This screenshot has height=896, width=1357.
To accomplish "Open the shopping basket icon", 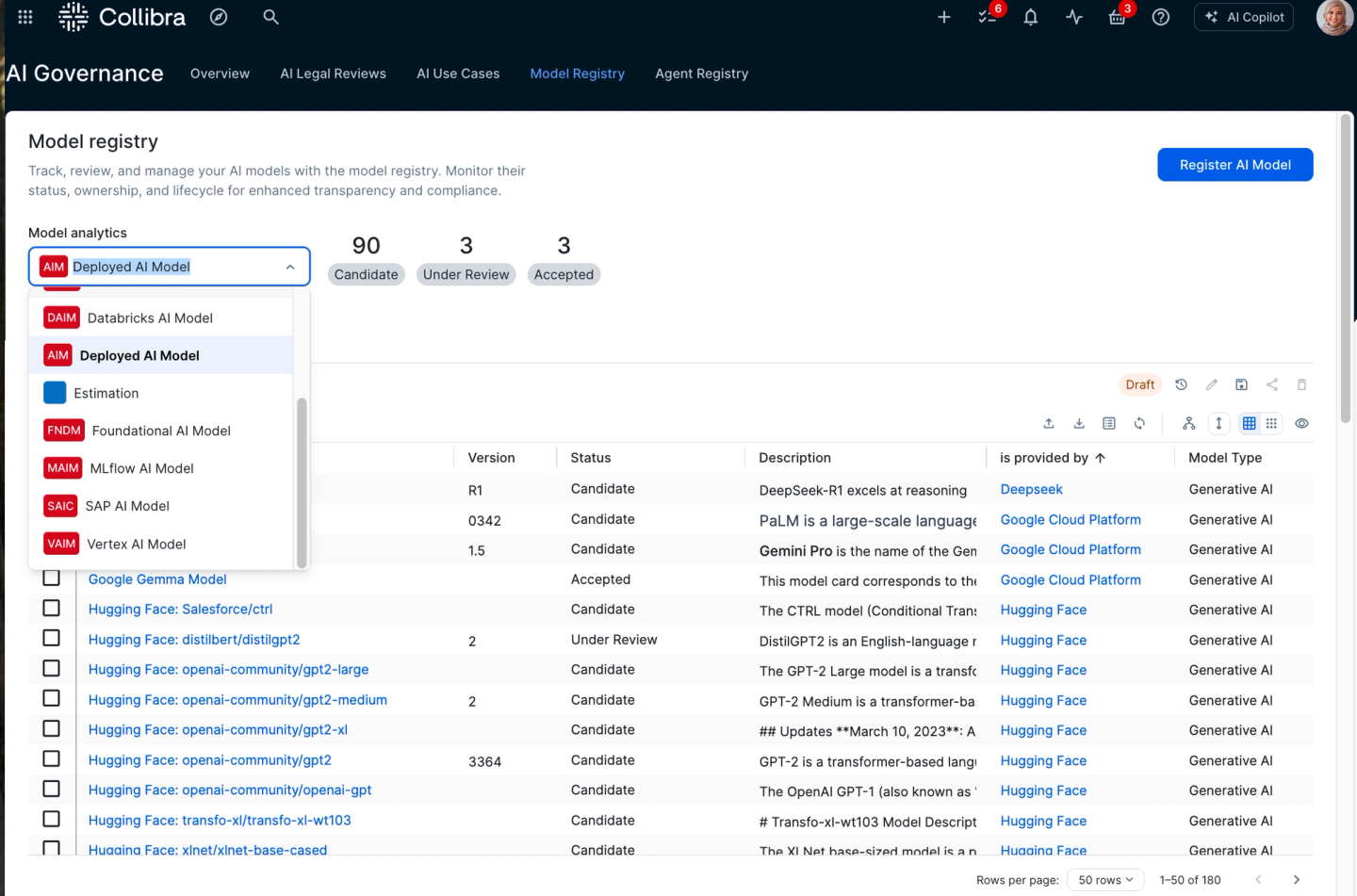I will click(1118, 17).
